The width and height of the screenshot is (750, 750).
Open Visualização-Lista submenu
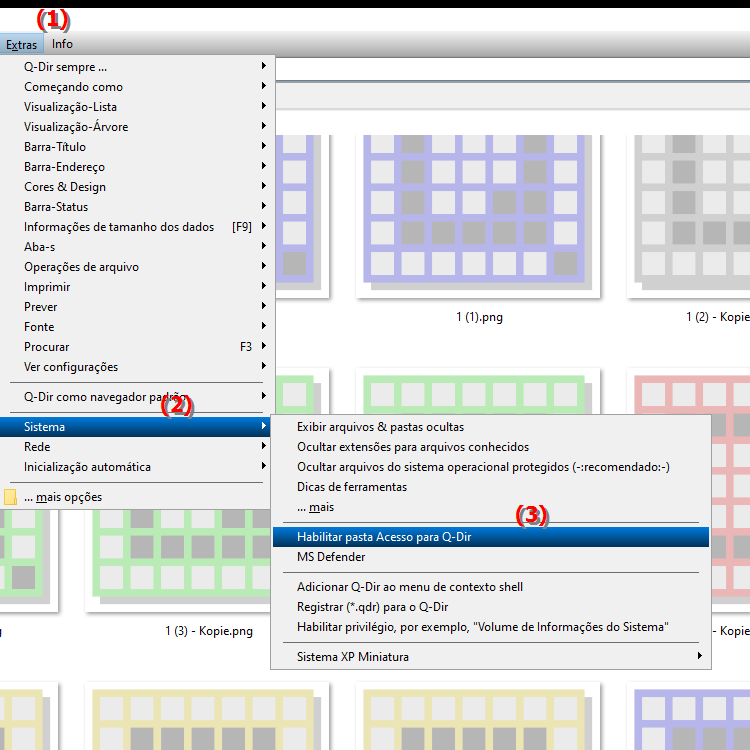(x=137, y=107)
